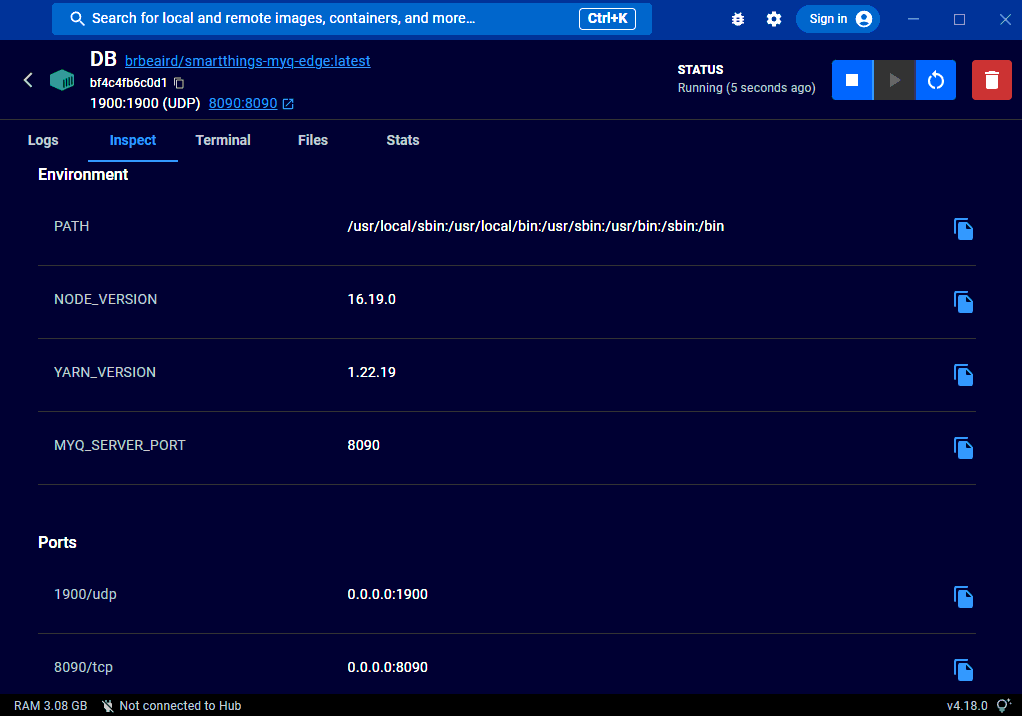Select the 0.0.0.0:8090 value
Viewport: 1022px width, 716px height.
tap(387, 667)
